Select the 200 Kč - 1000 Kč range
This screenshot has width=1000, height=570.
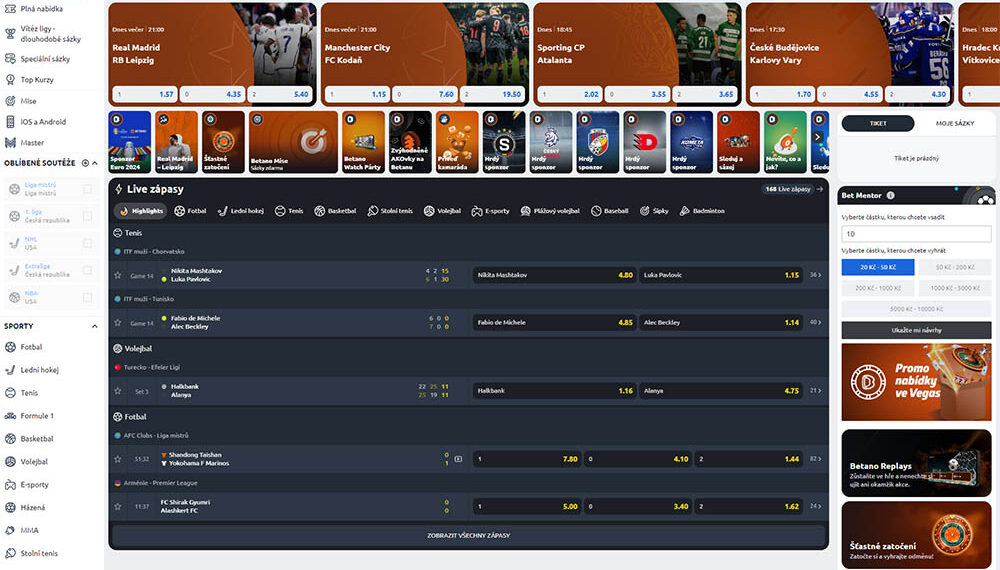(878, 288)
